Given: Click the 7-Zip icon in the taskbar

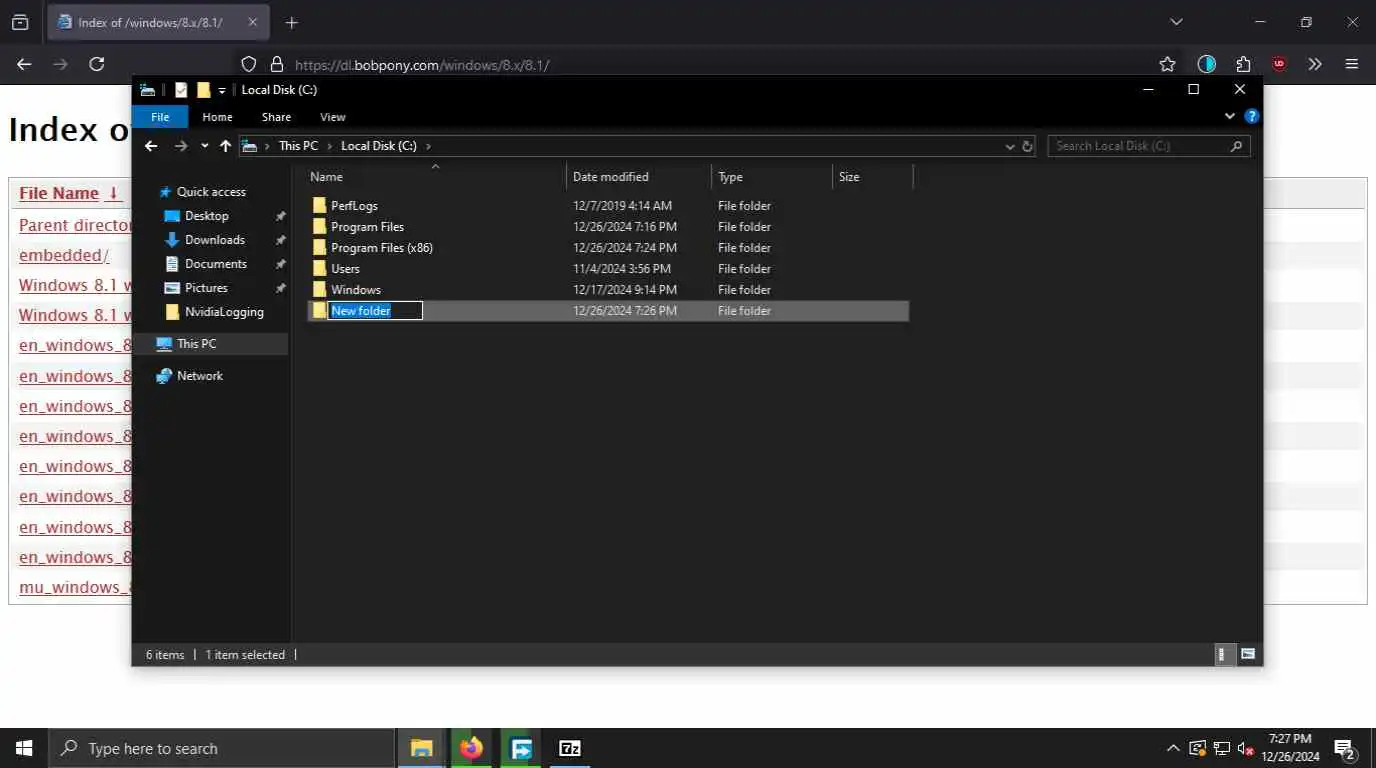Looking at the screenshot, I should click(x=570, y=748).
